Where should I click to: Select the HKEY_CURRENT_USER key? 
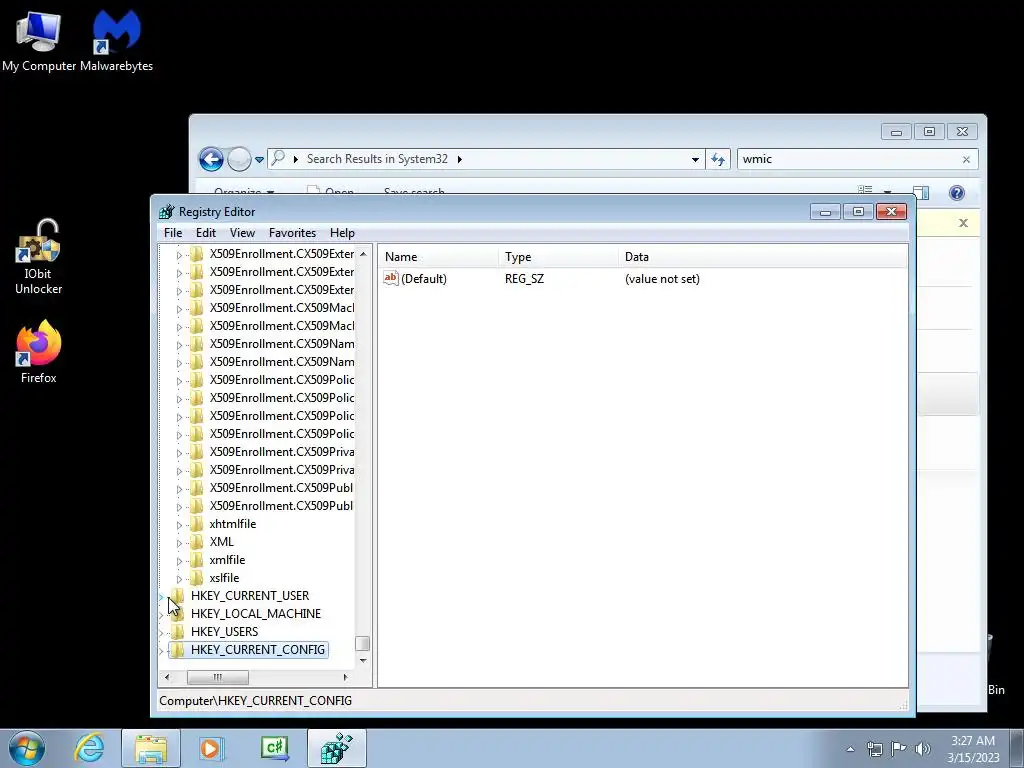250,596
